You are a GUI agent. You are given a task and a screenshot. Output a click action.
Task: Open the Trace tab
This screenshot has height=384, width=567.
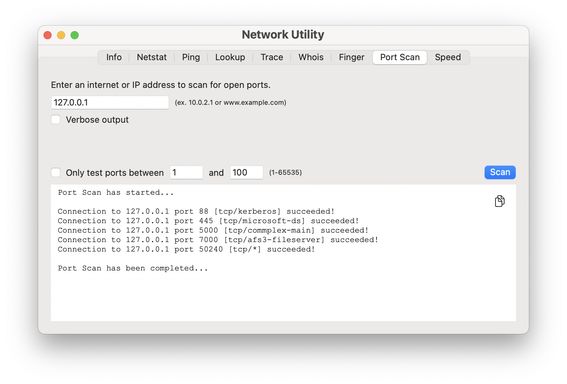click(272, 57)
